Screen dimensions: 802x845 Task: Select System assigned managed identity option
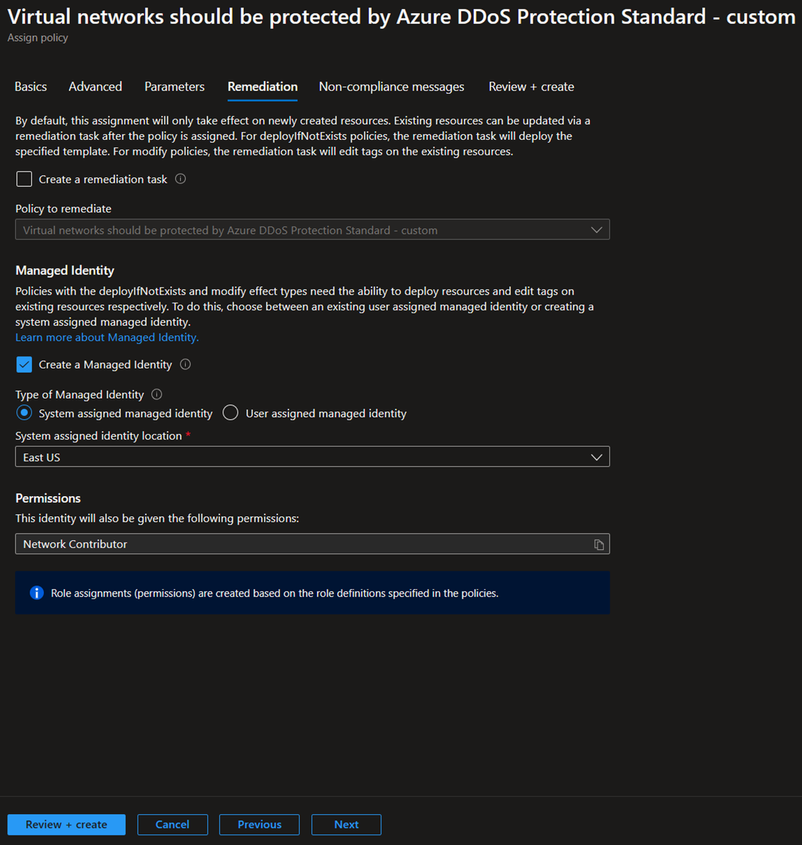tap(24, 413)
